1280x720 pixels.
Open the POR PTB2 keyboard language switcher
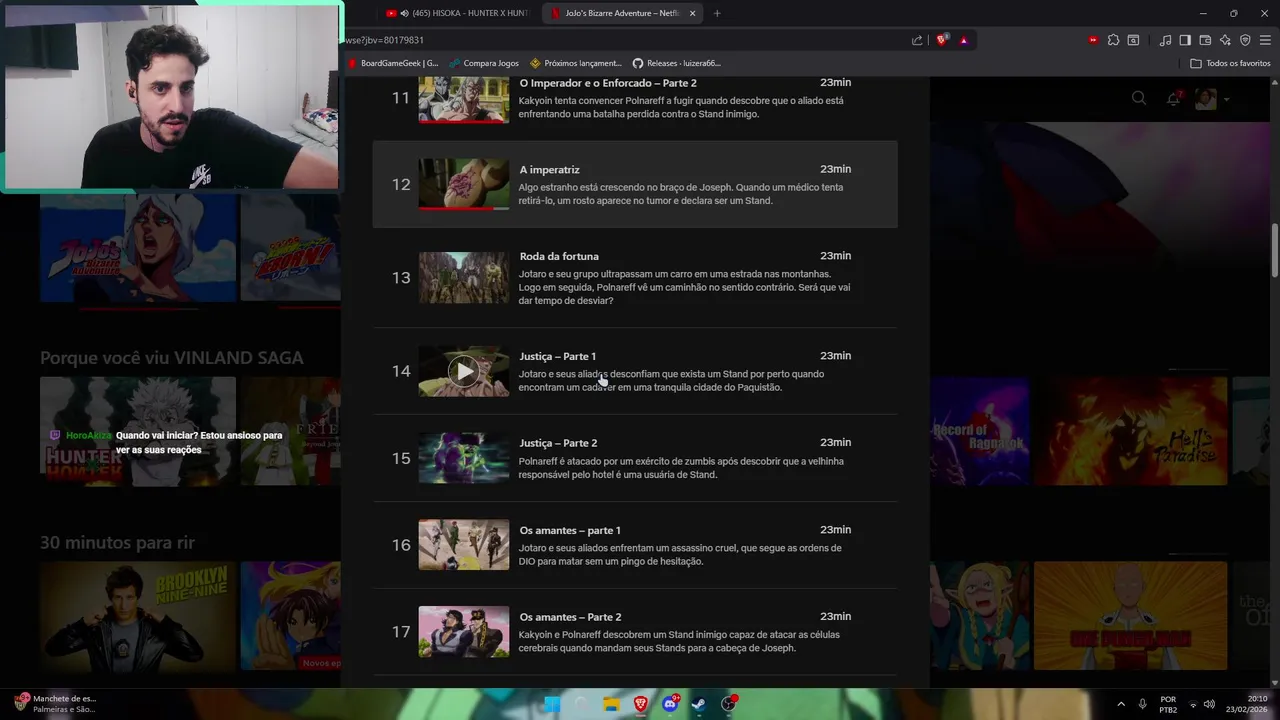(1168, 704)
